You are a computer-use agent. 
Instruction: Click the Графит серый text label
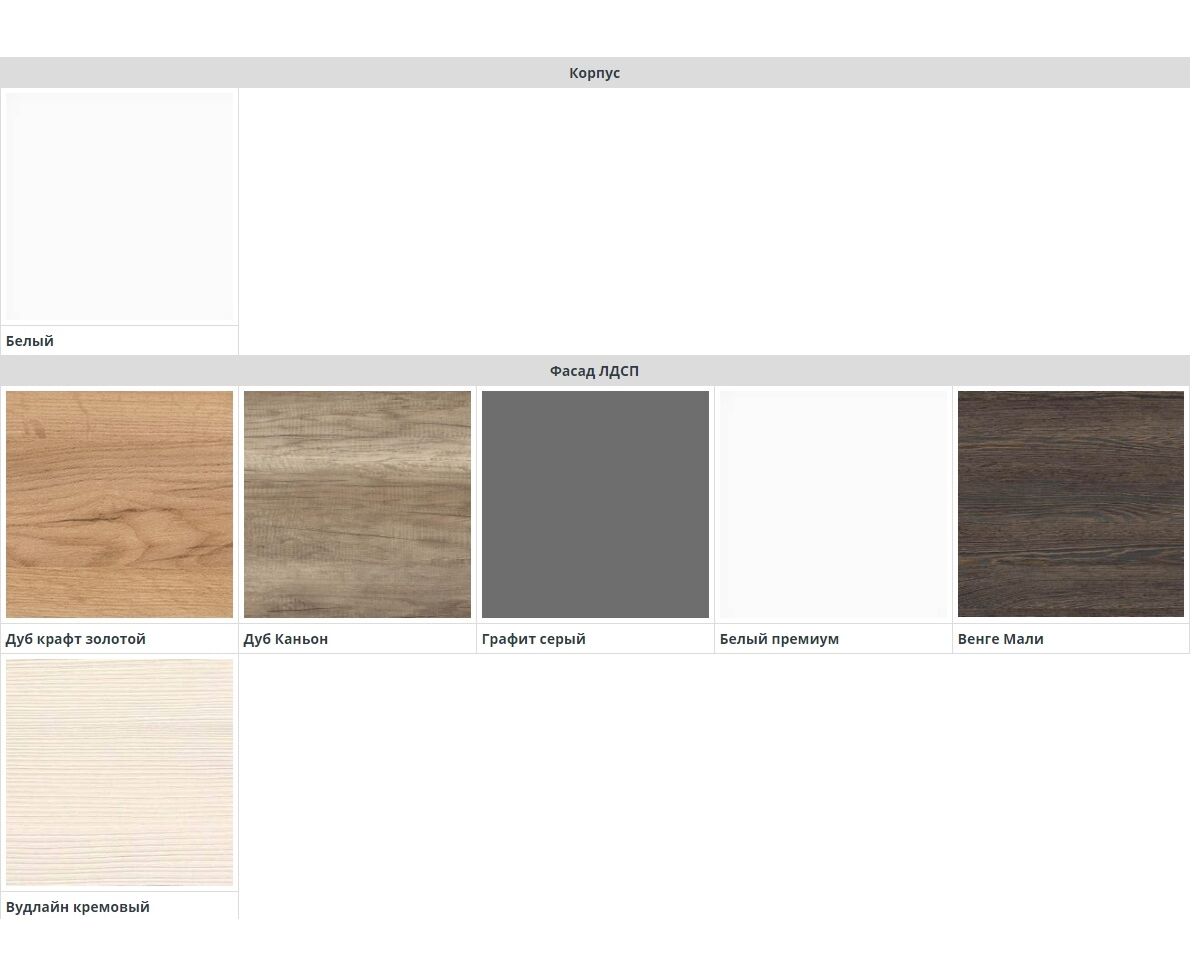(534, 639)
